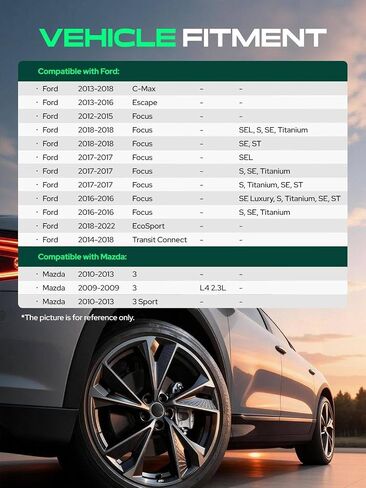Screen dimensions: 366x488
Task: Click the '2012-2015' year range
Action: point(96,116)
